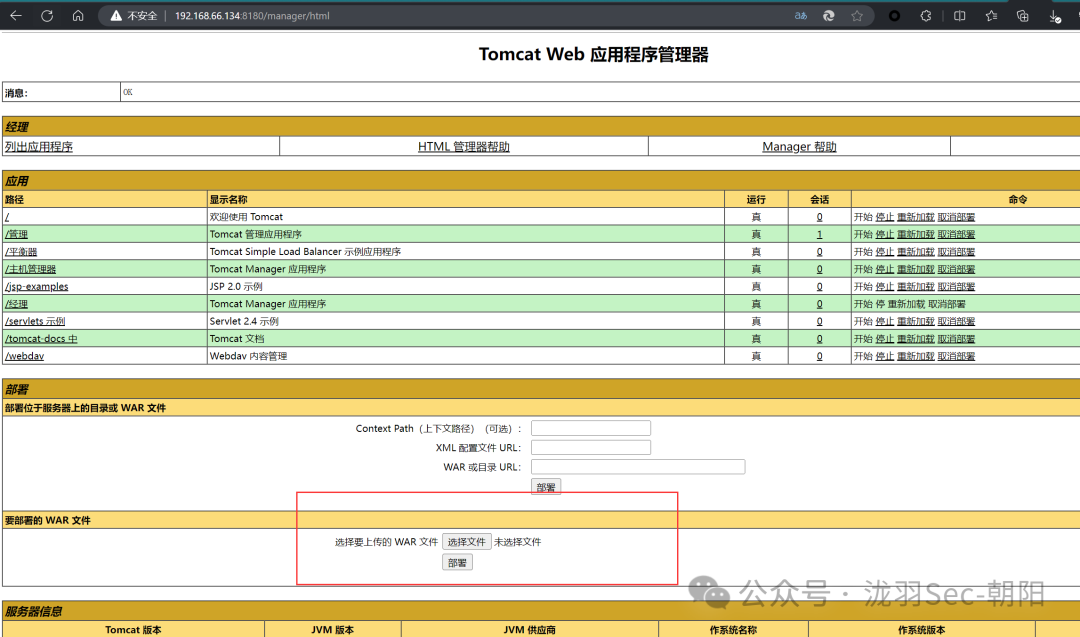Viewport: 1080px width, 637px height.
Task: Open the root path / link
Action: pyautogui.click(x=7, y=217)
